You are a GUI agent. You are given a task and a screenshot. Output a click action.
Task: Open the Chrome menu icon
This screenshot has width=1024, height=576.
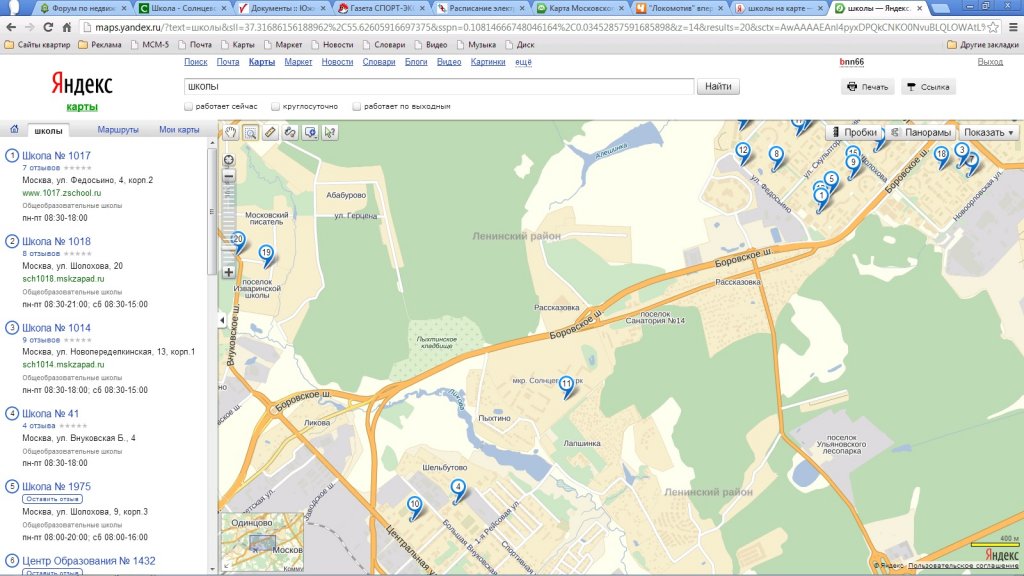pyautogui.click(x=1013, y=27)
